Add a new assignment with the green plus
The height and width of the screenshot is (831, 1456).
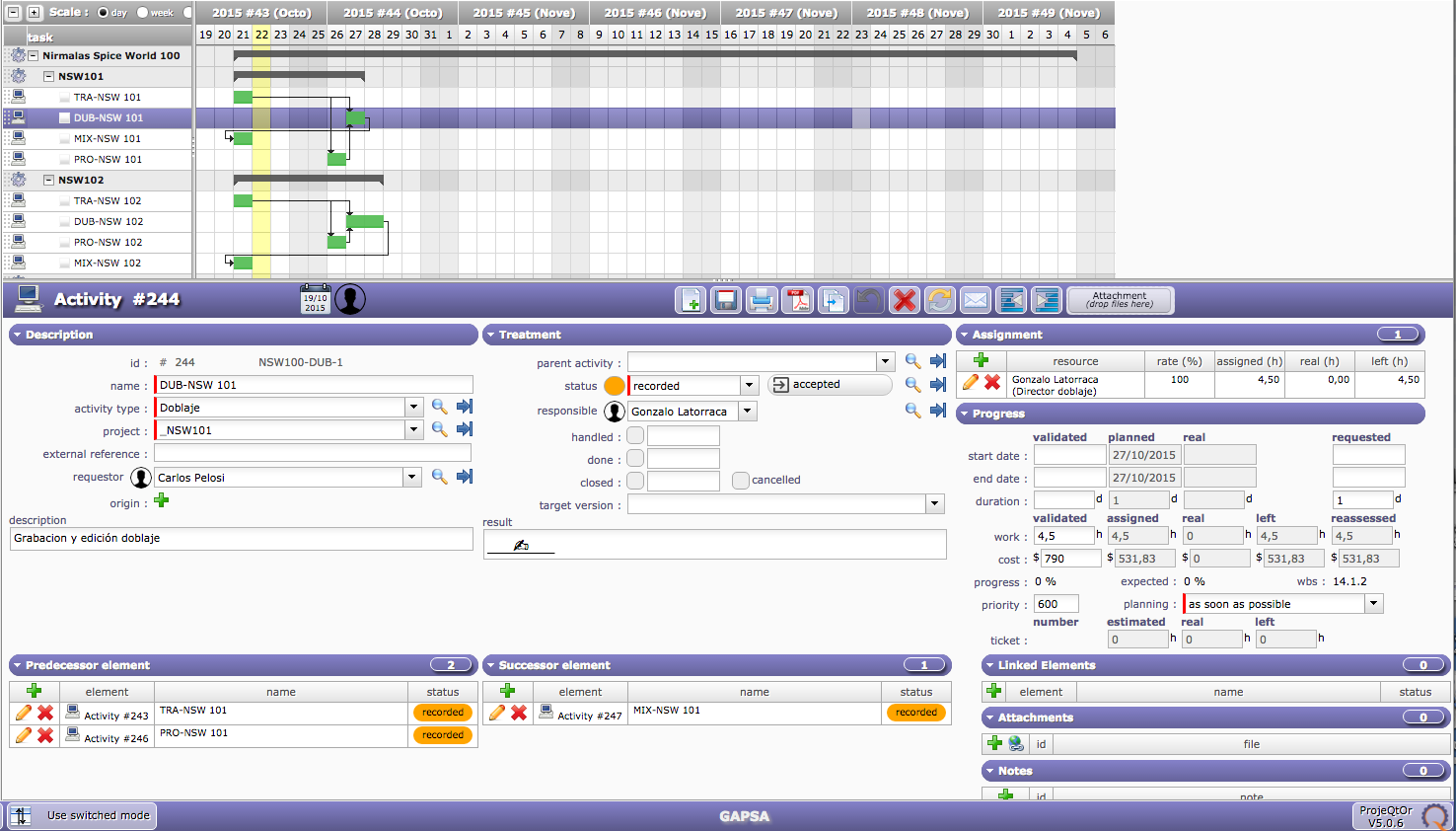click(x=981, y=361)
